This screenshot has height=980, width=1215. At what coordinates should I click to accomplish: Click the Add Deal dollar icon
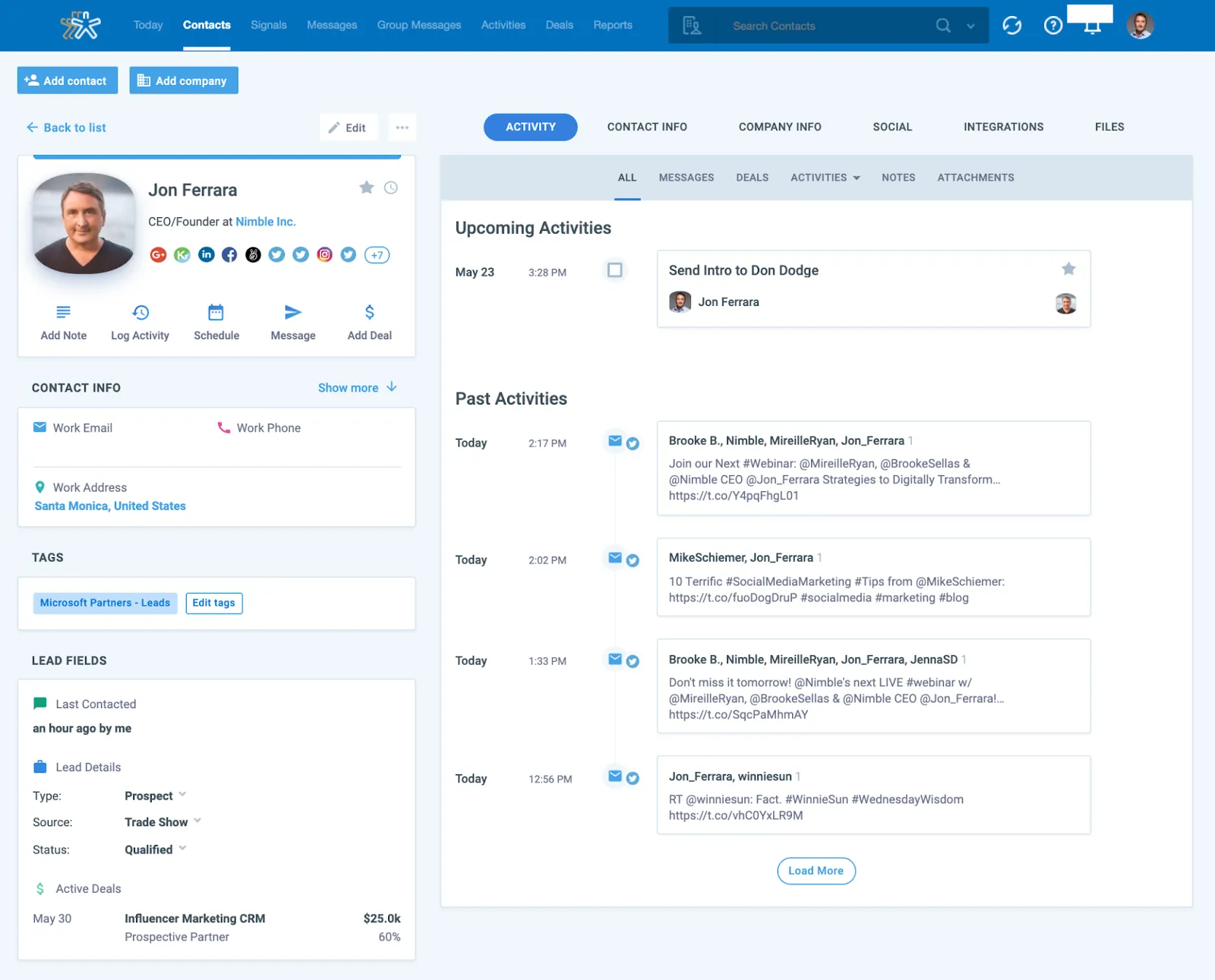370,312
